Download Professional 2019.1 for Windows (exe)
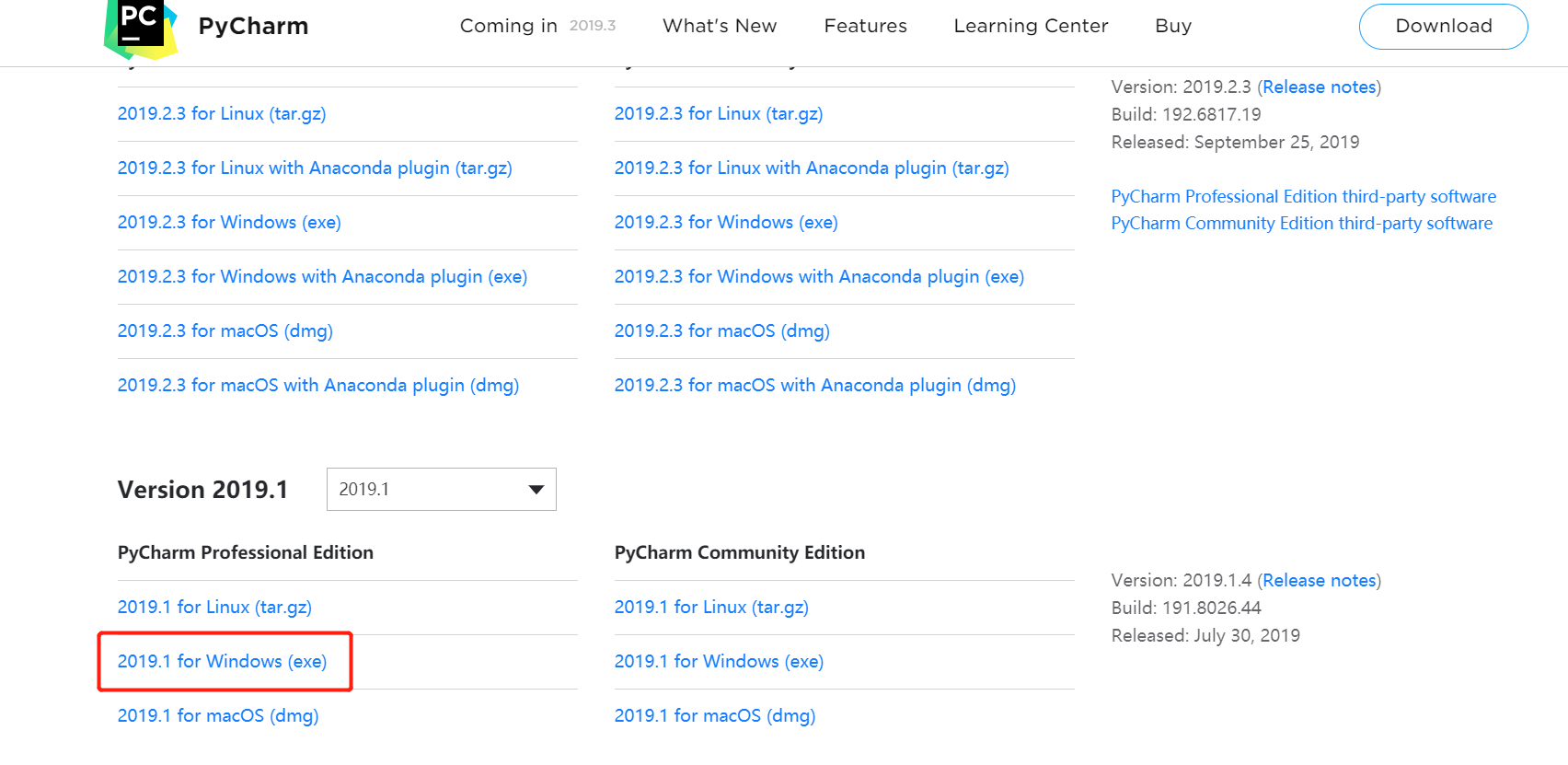The height and width of the screenshot is (765, 1568). pos(222,661)
